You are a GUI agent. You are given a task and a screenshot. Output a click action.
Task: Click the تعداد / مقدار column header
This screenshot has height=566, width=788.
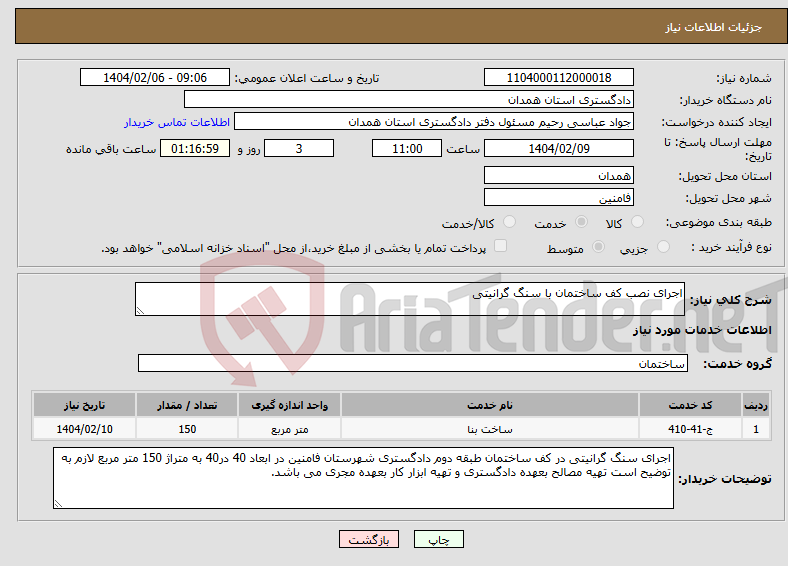[x=187, y=405]
